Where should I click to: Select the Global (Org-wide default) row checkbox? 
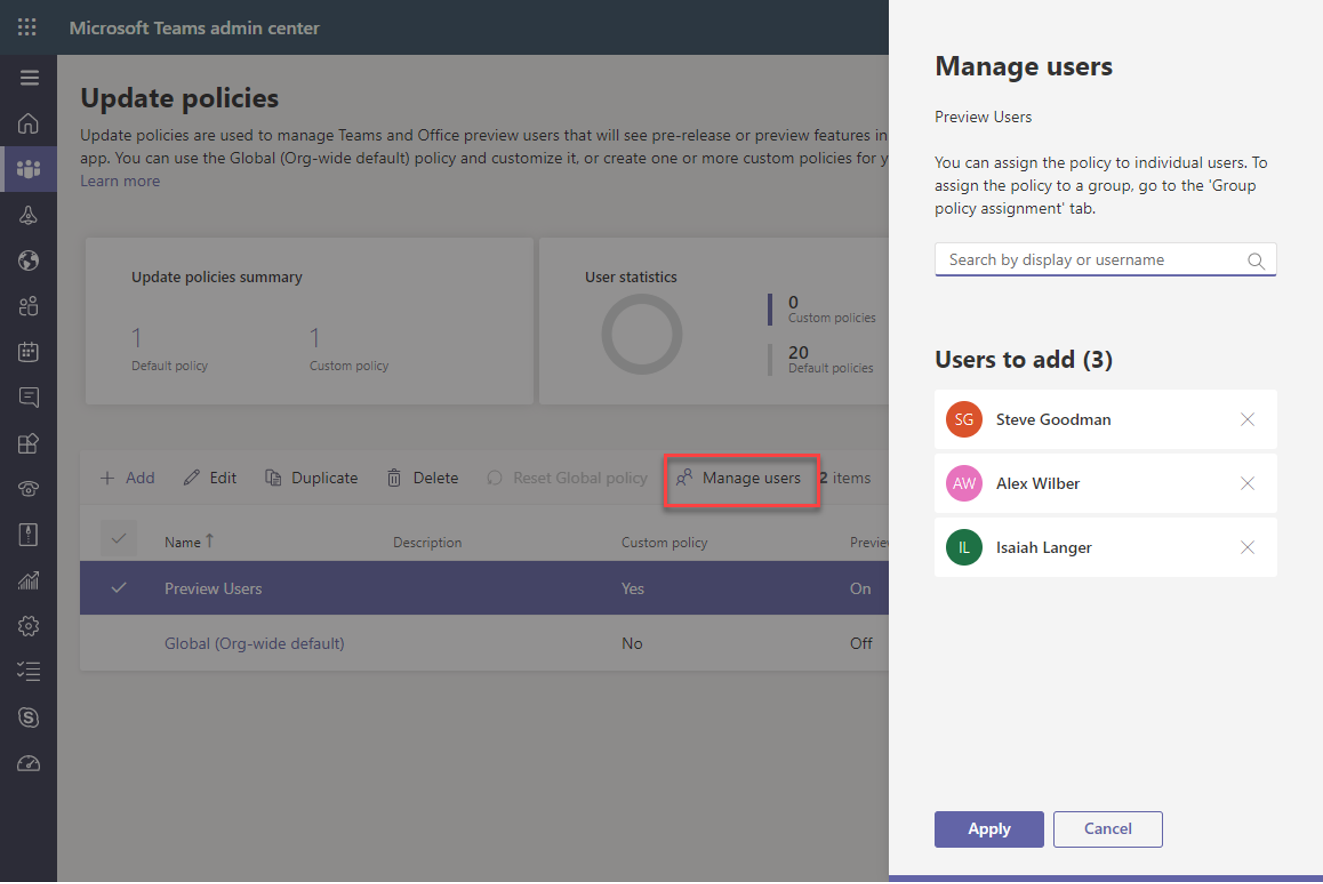point(119,643)
